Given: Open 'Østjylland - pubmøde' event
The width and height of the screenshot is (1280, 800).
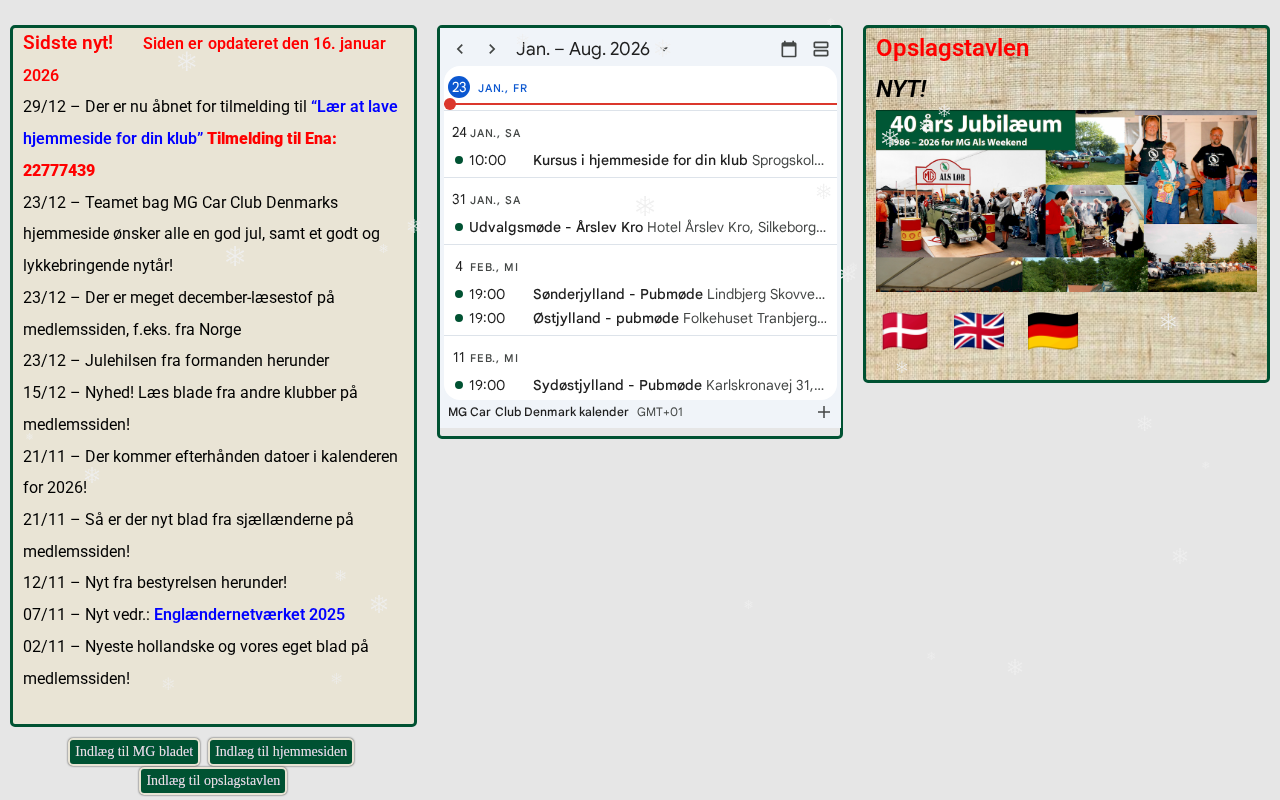Looking at the screenshot, I should [x=640, y=318].
